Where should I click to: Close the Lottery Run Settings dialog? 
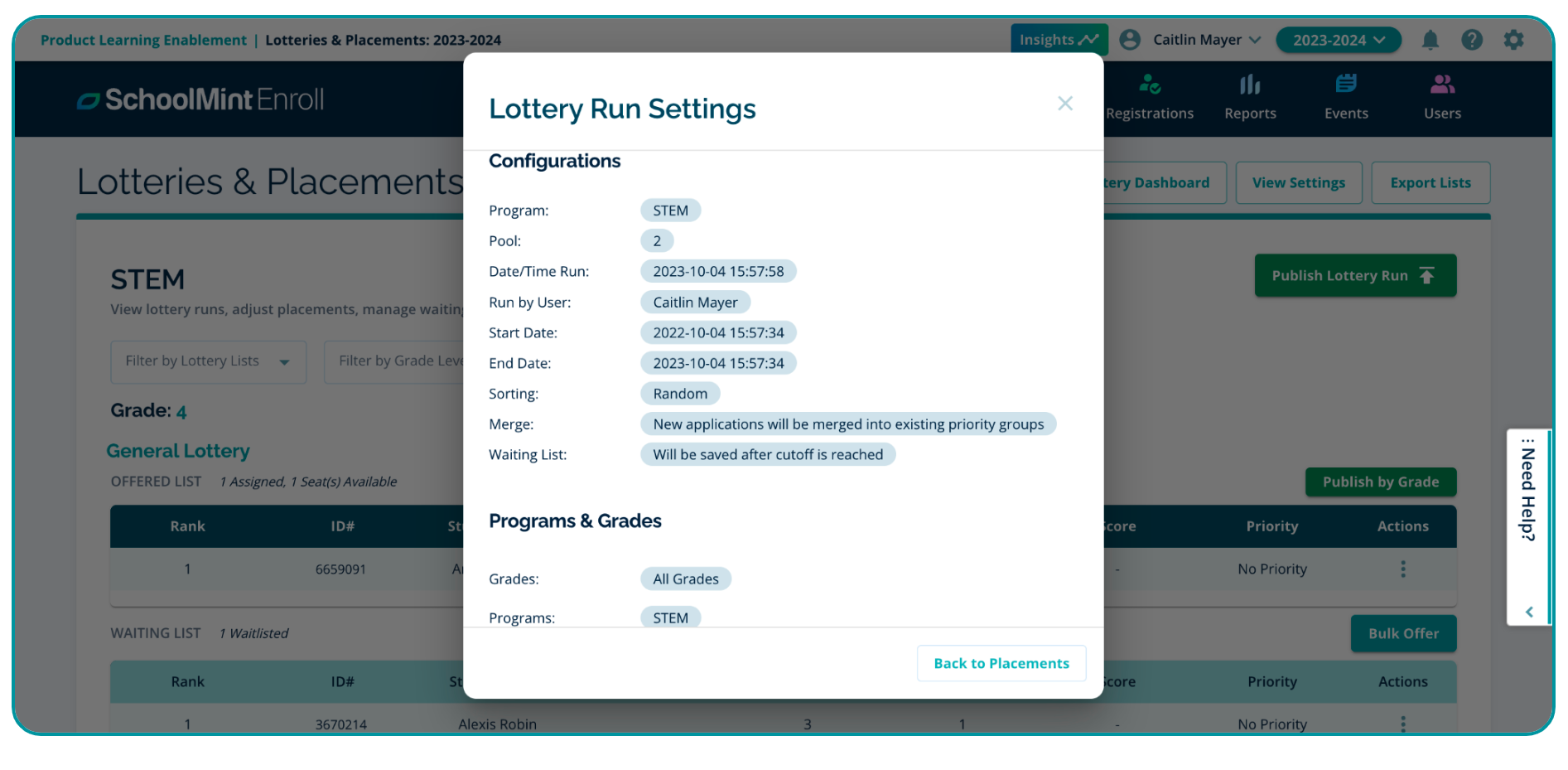pyautogui.click(x=1065, y=104)
